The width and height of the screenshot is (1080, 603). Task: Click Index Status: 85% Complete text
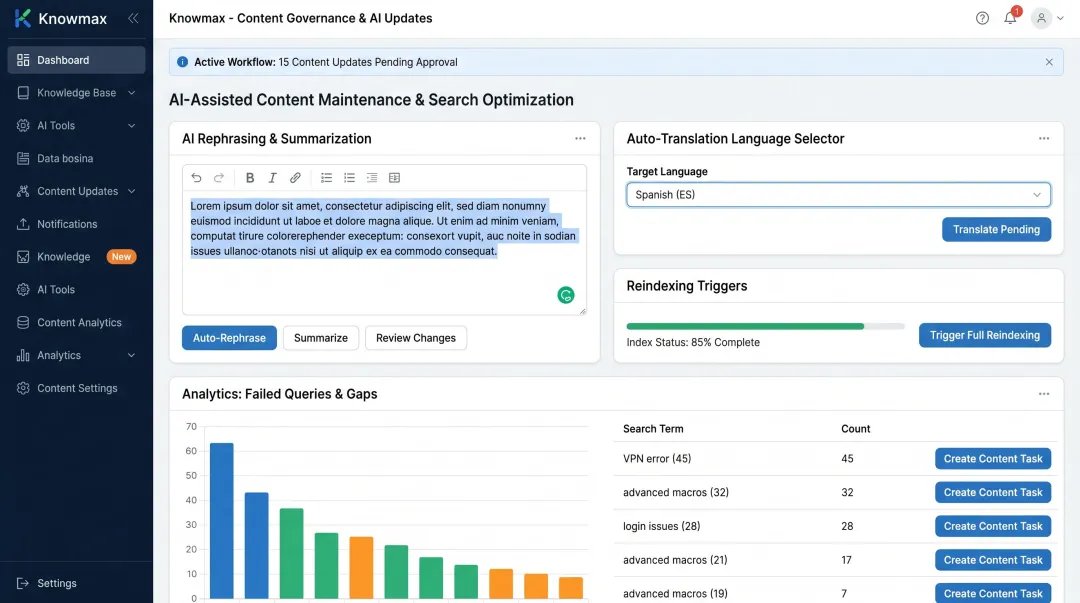[693, 342]
